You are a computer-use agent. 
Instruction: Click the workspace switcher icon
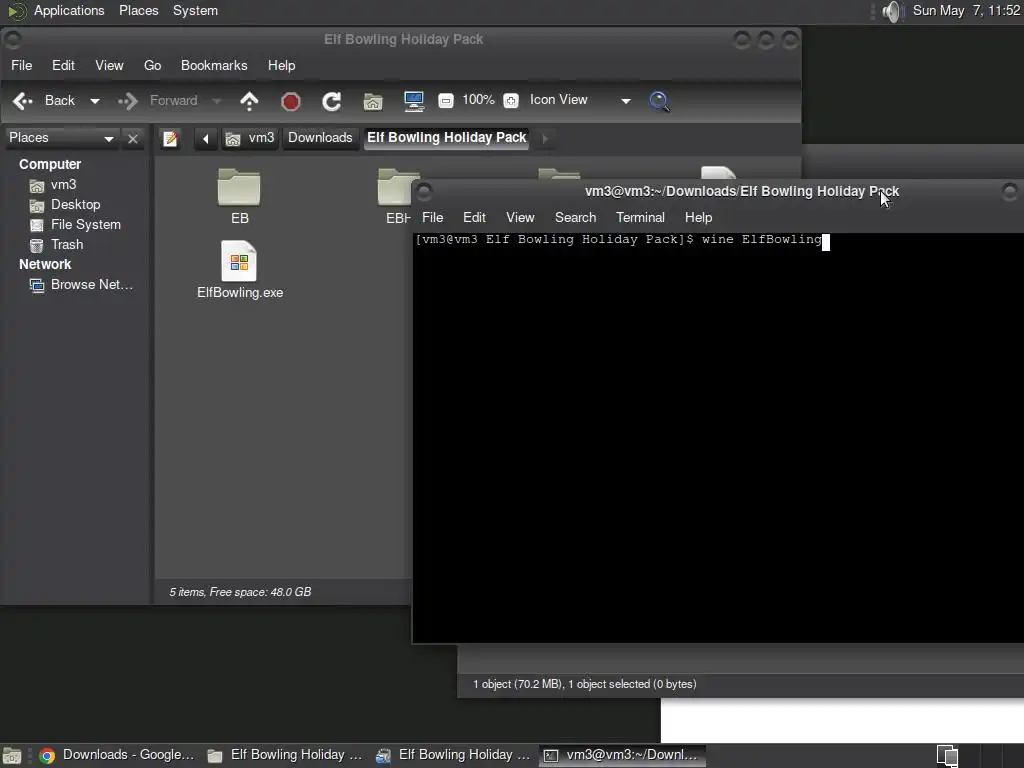point(947,756)
